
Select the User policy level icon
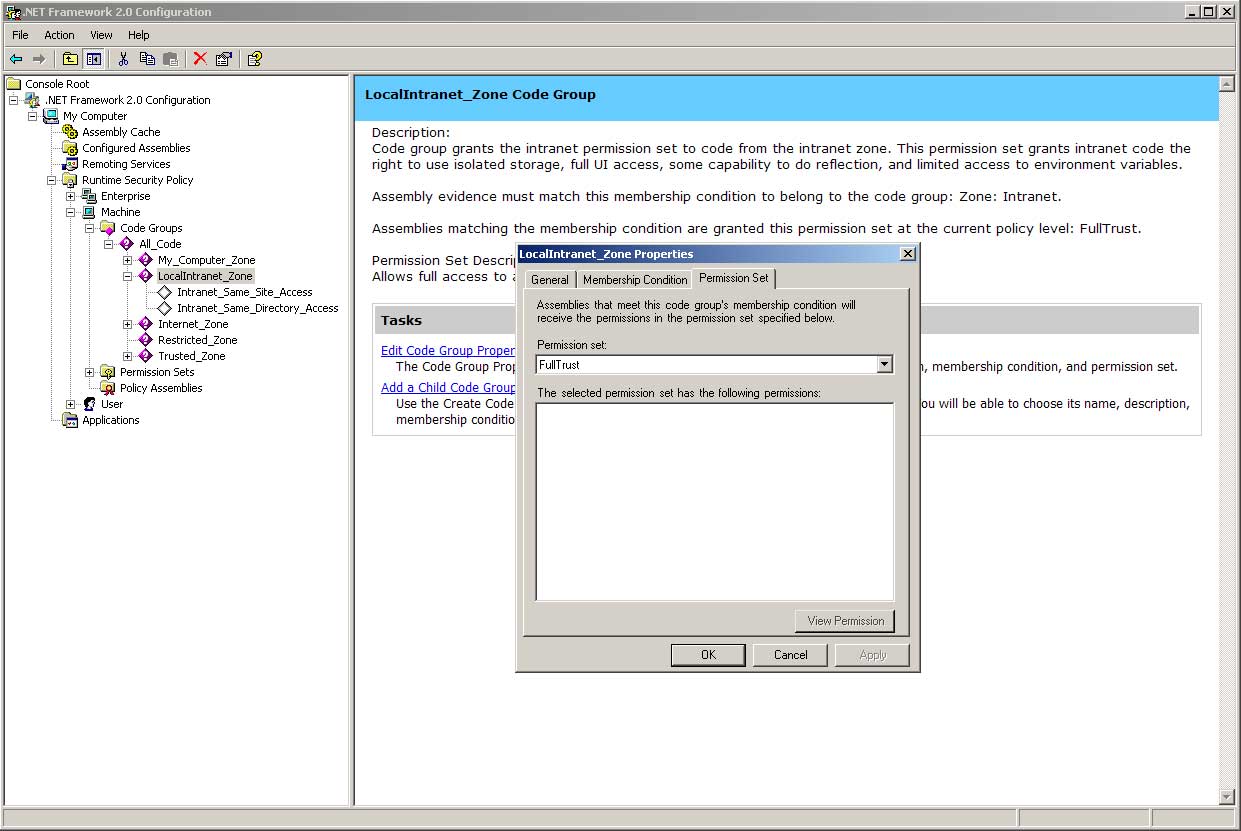pyautogui.click(x=89, y=404)
